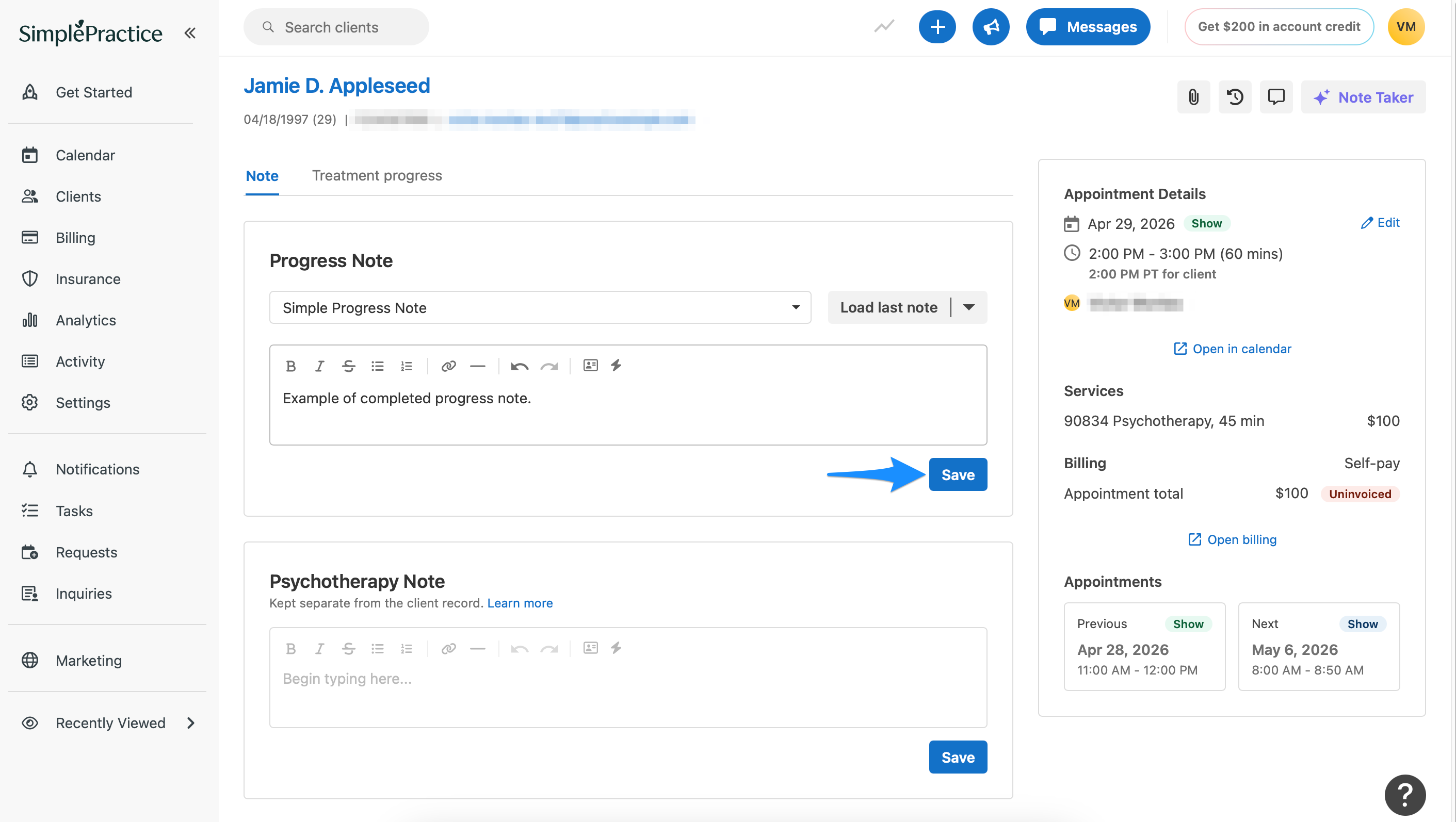This screenshot has height=822, width=1456.
Task: Insert bulleted list in Progress Note
Action: point(377,366)
